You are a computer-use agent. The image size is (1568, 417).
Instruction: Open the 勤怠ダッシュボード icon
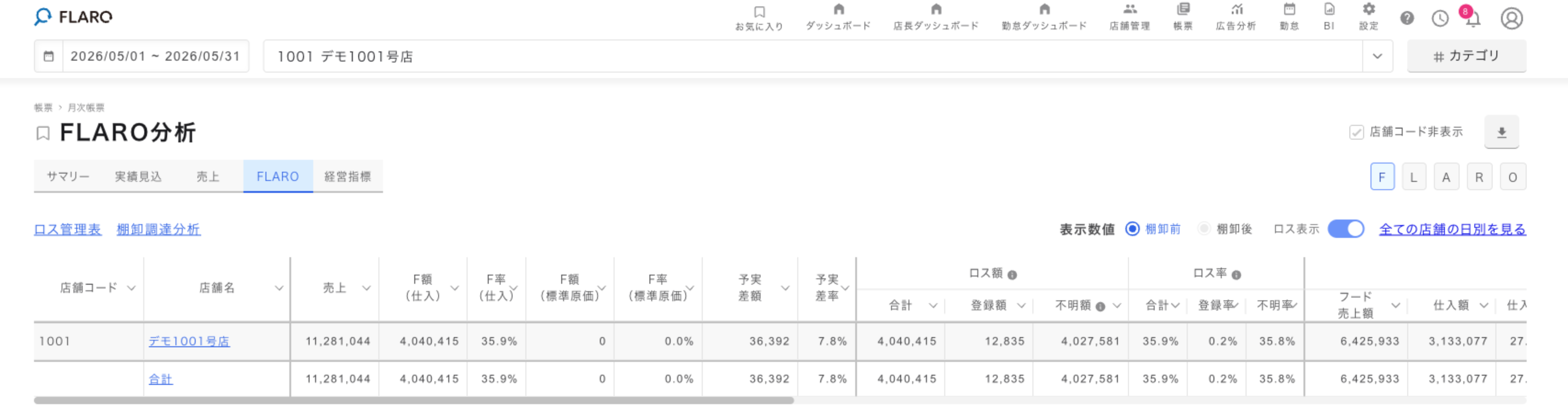pyautogui.click(x=1044, y=9)
